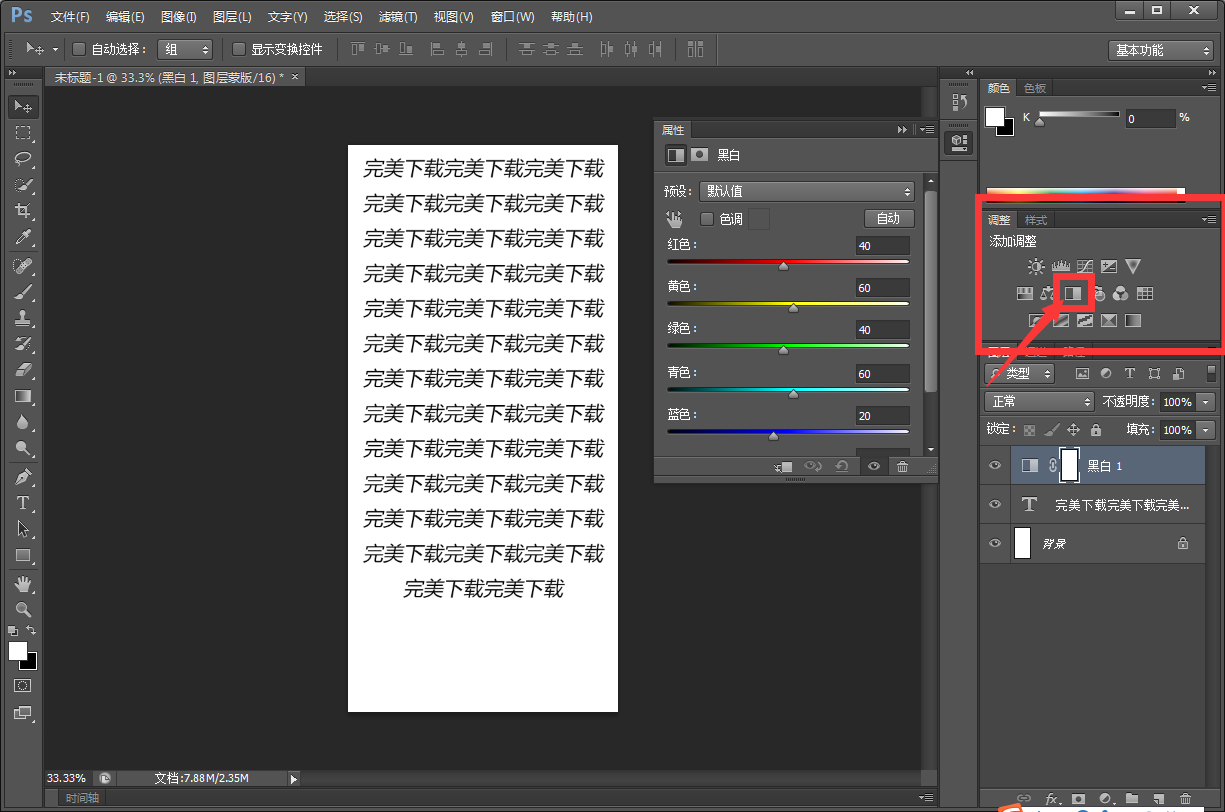1225x812 pixels.
Task: Select the Pen tool
Action: tap(23, 477)
